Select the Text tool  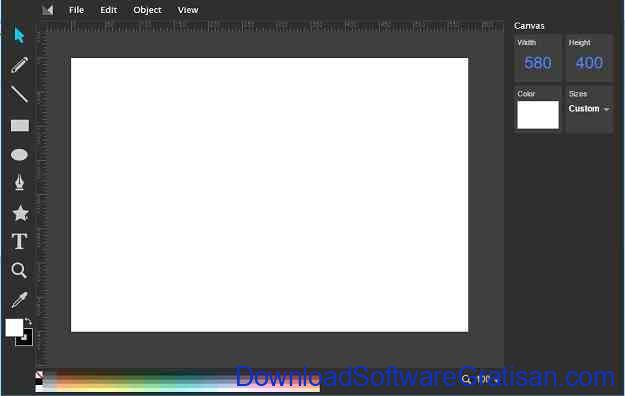click(x=19, y=242)
